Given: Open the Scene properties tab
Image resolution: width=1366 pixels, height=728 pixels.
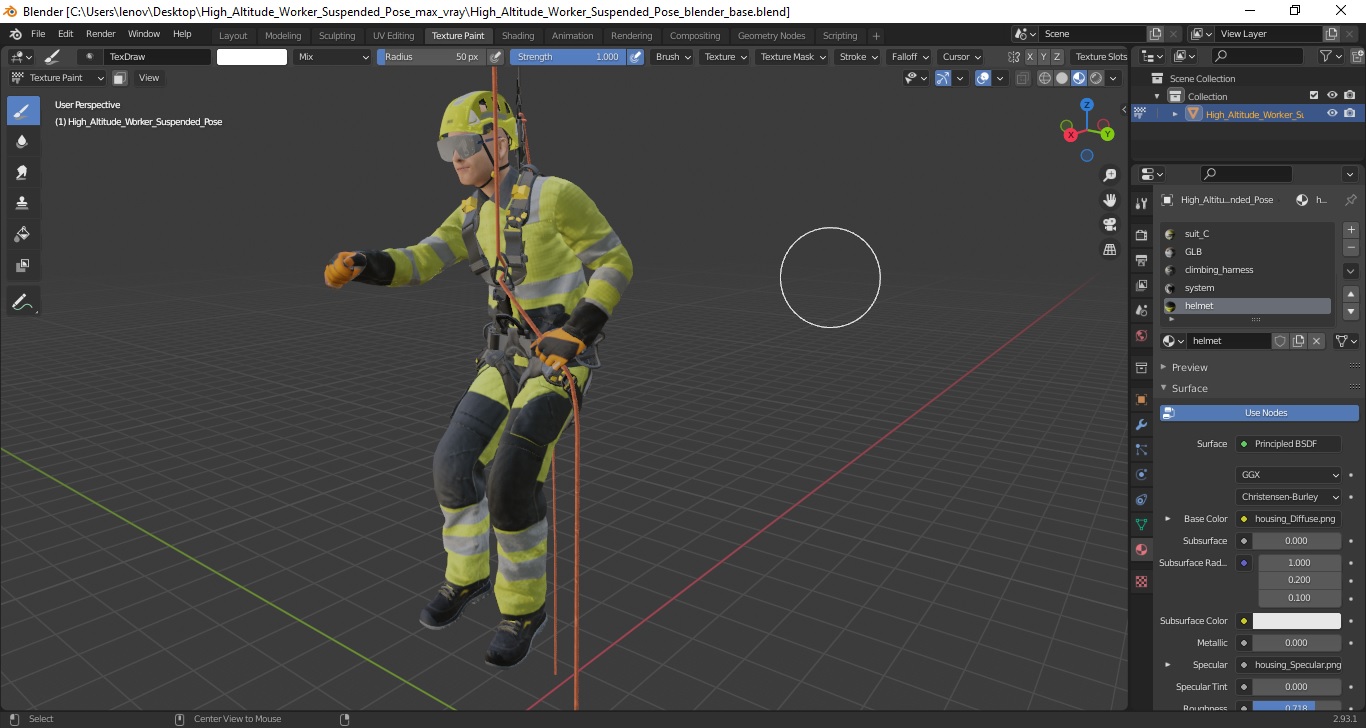Looking at the screenshot, I should click(1141, 310).
